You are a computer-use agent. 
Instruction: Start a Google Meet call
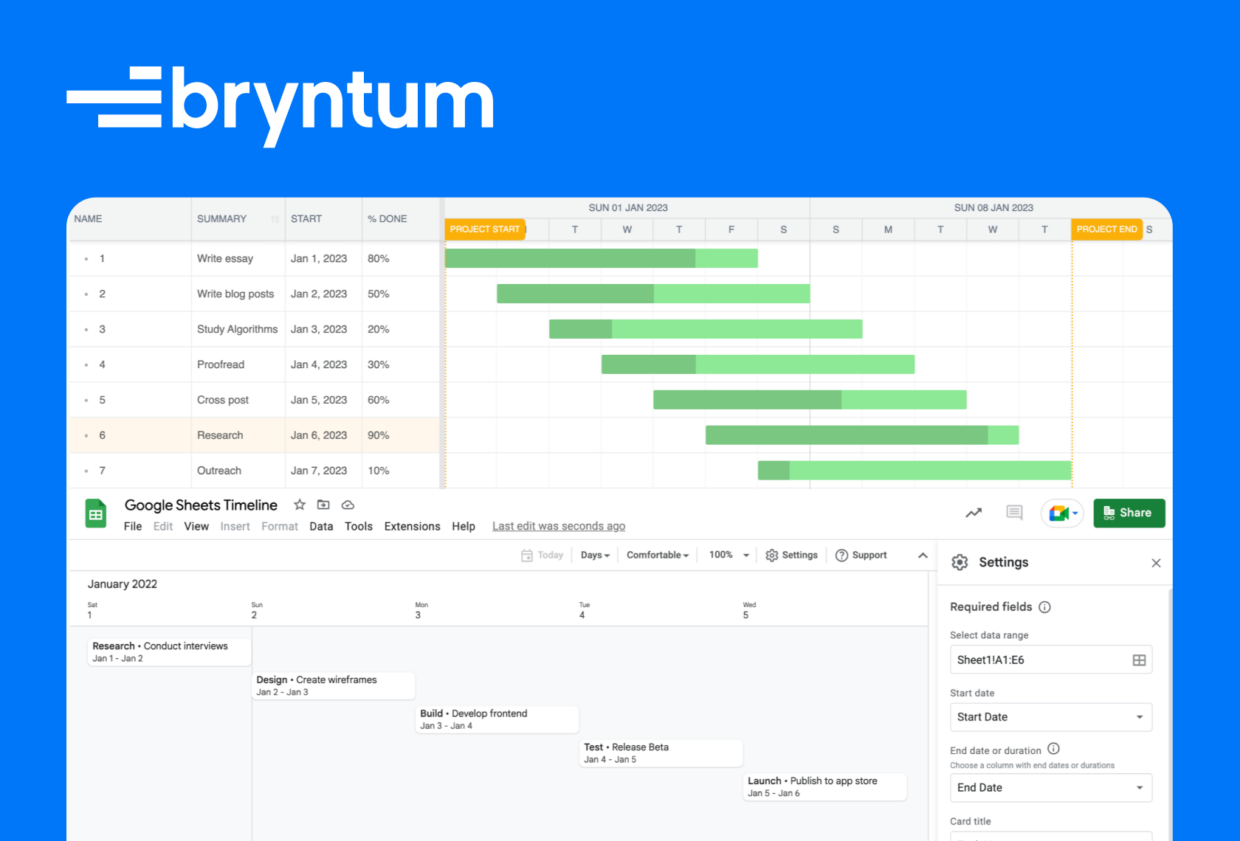(x=1061, y=513)
